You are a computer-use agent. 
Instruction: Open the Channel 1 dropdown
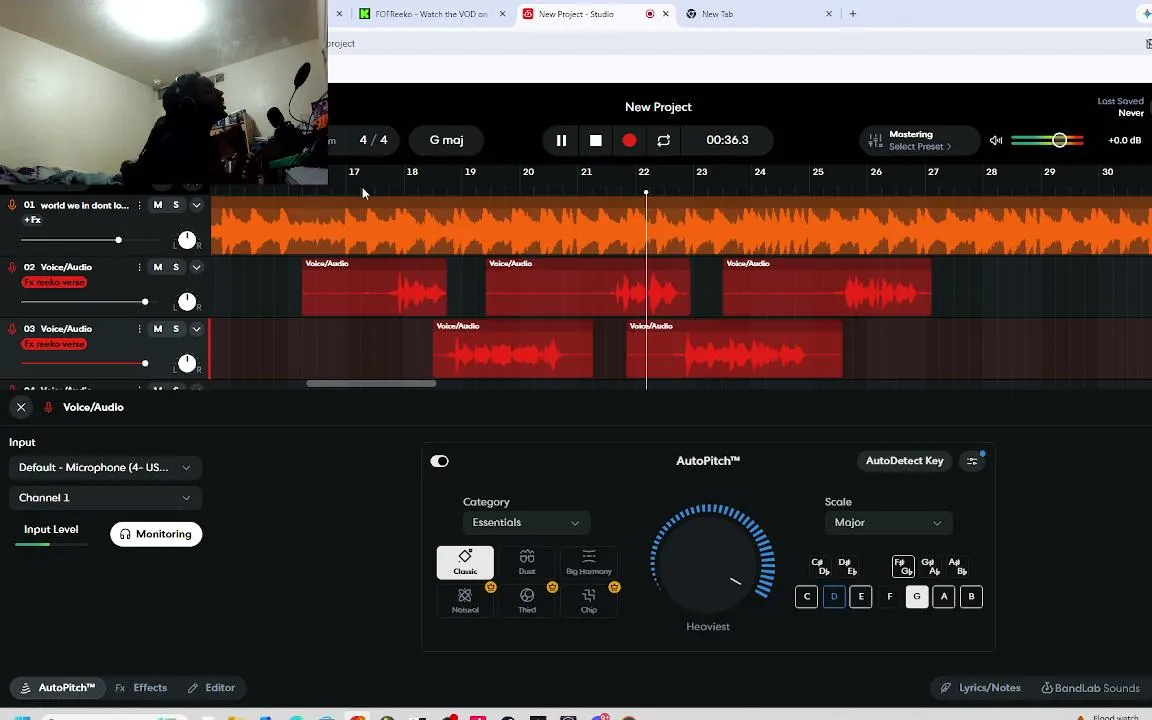pos(105,497)
